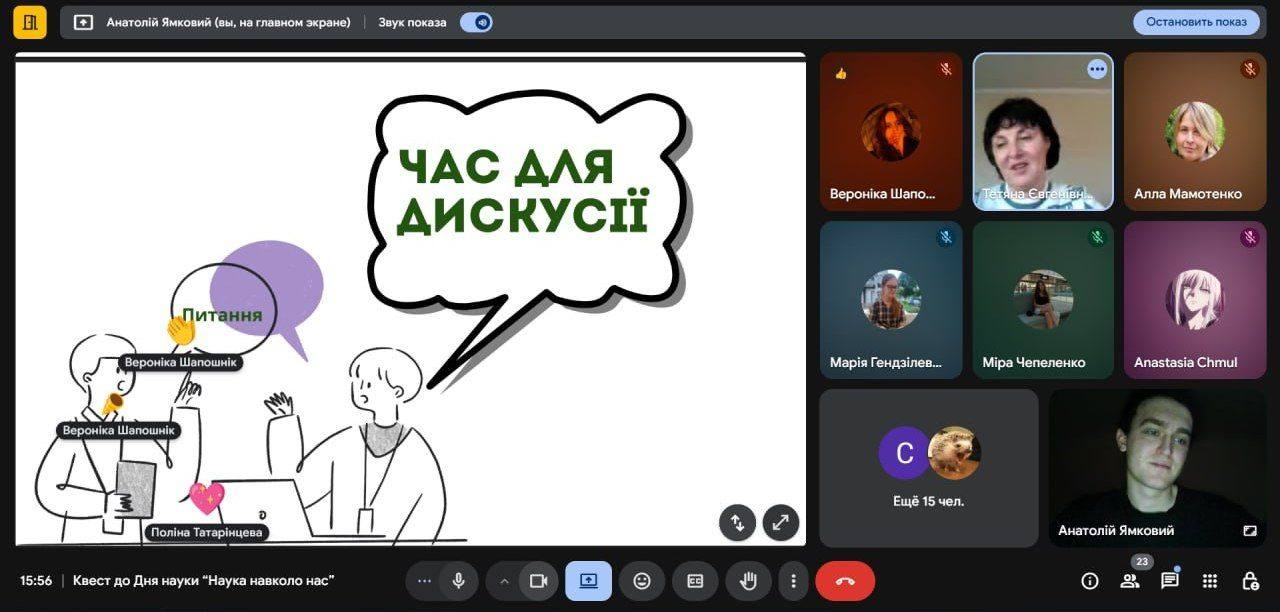Click "Остановить показ" to stop presenting
The width and height of the screenshot is (1280, 612).
tap(1196, 22)
